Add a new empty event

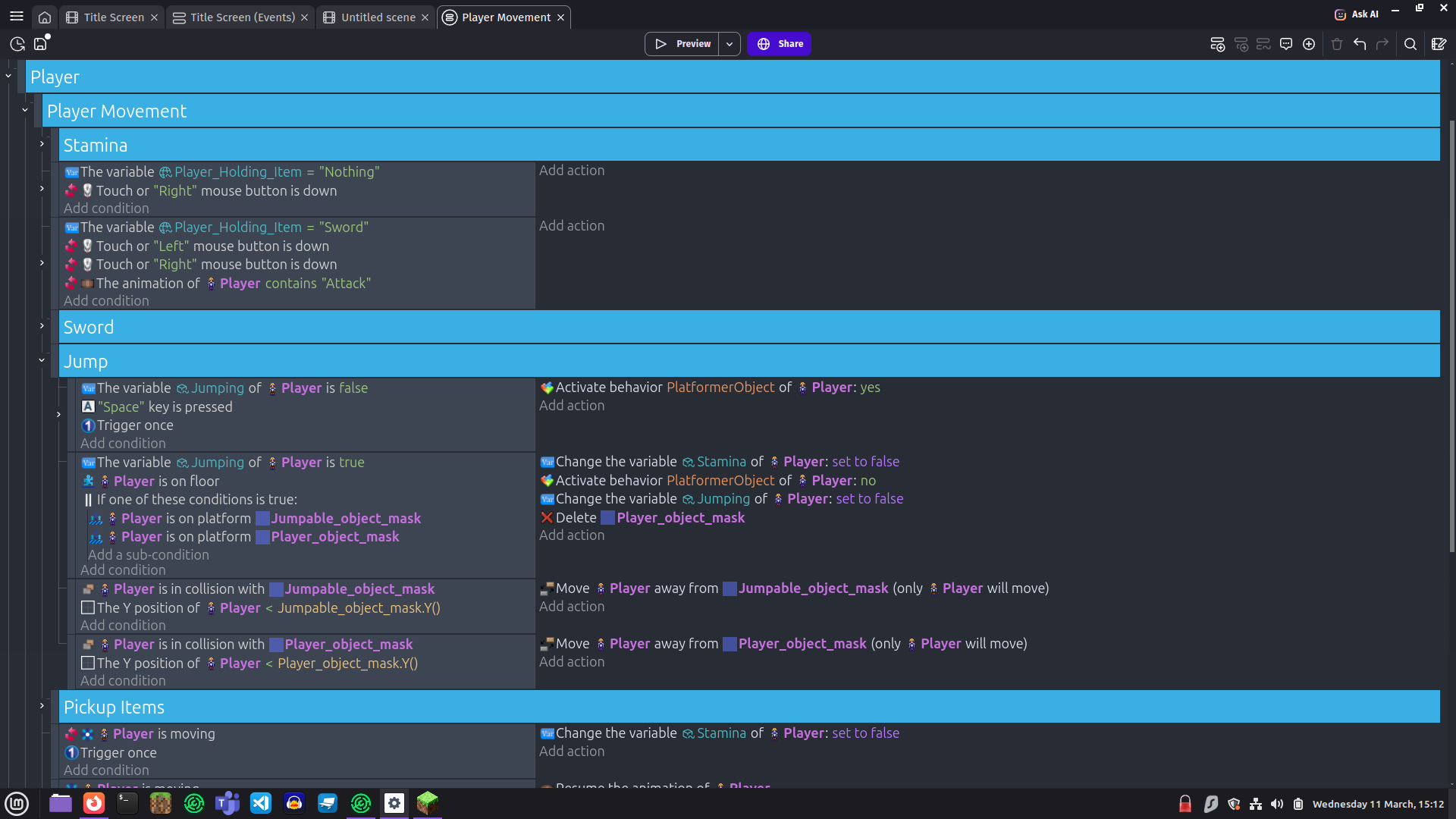(x=1217, y=44)
